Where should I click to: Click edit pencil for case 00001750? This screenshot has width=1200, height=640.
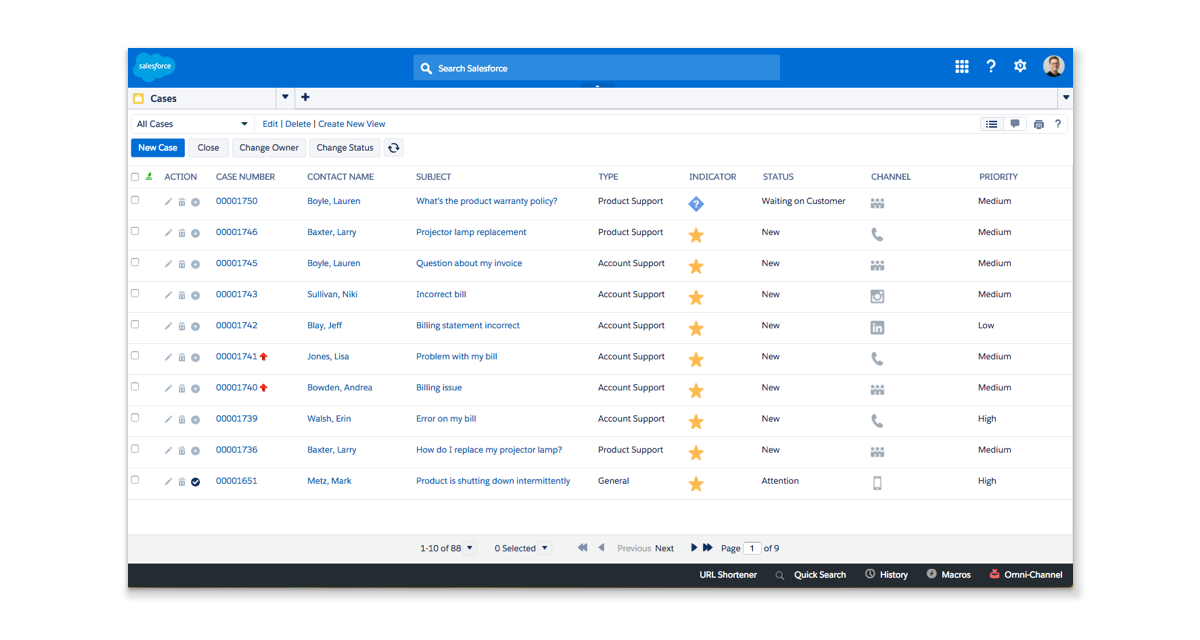(x=168, y=202)
